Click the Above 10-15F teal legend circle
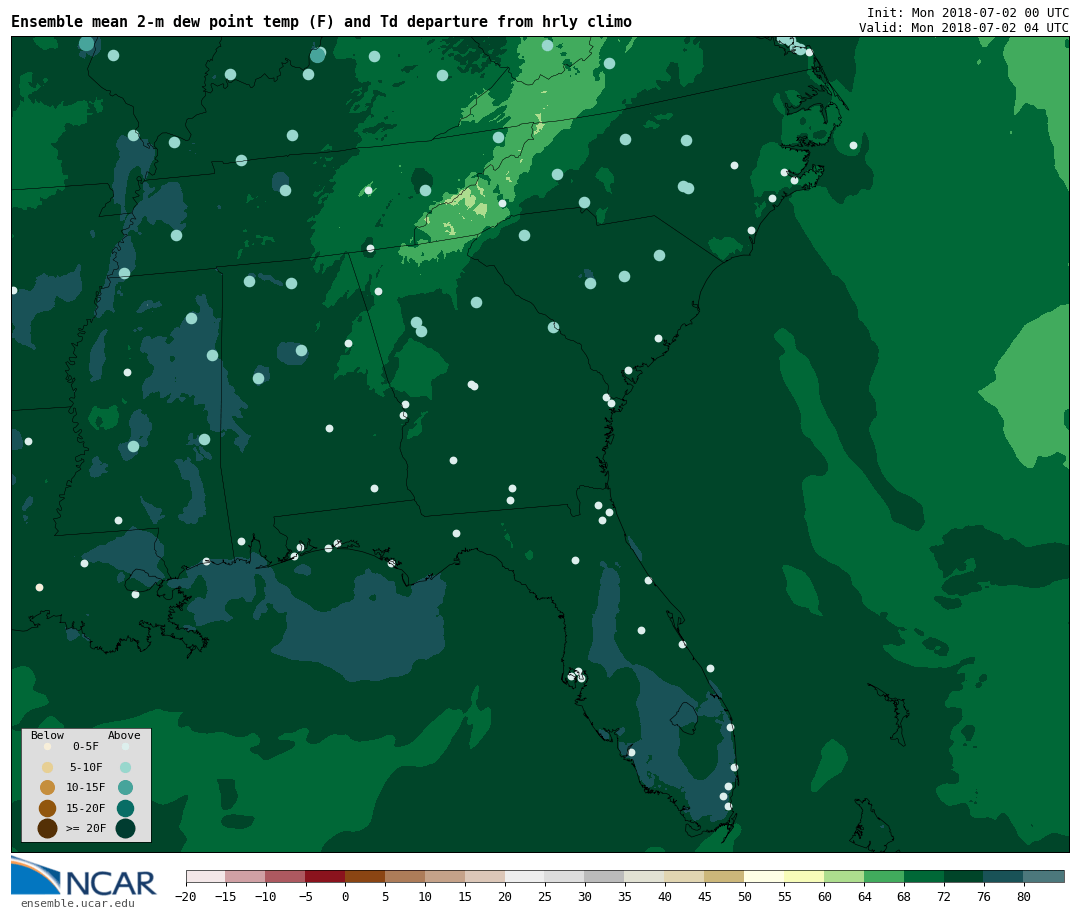The height and width of the screenshot is (915, 1080). click(x=125, y=787)
